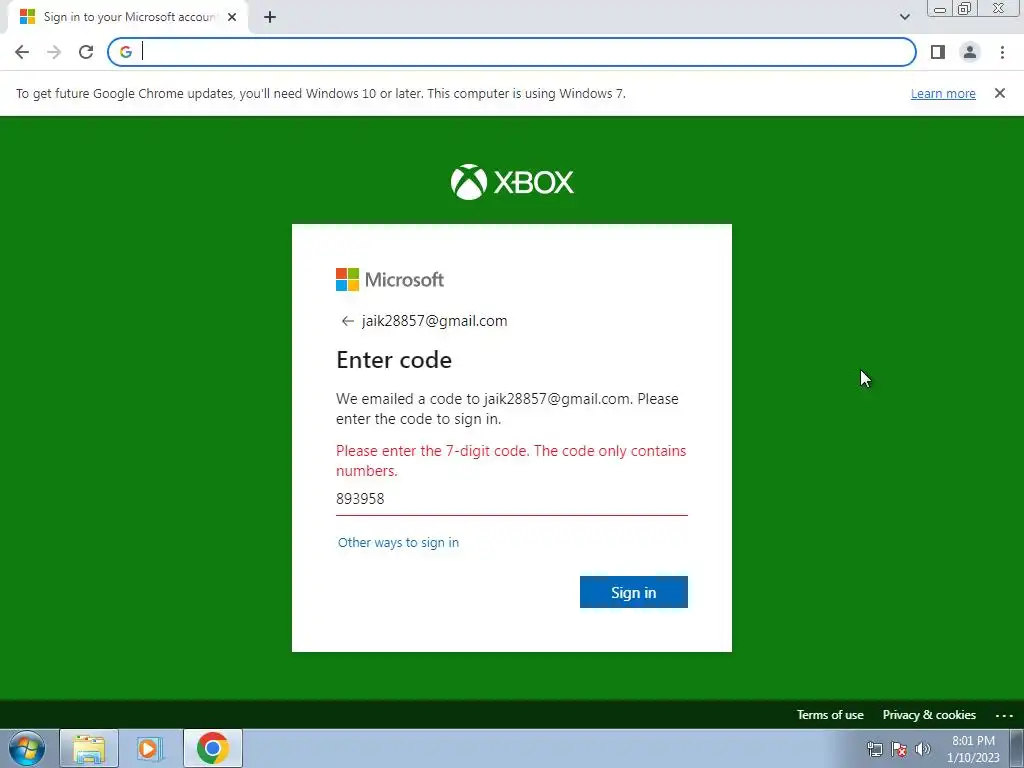Click the back arrow beside jaik28857@gmail.com
The width and height of the screenshot is (1024, 768).
[347, 321]
